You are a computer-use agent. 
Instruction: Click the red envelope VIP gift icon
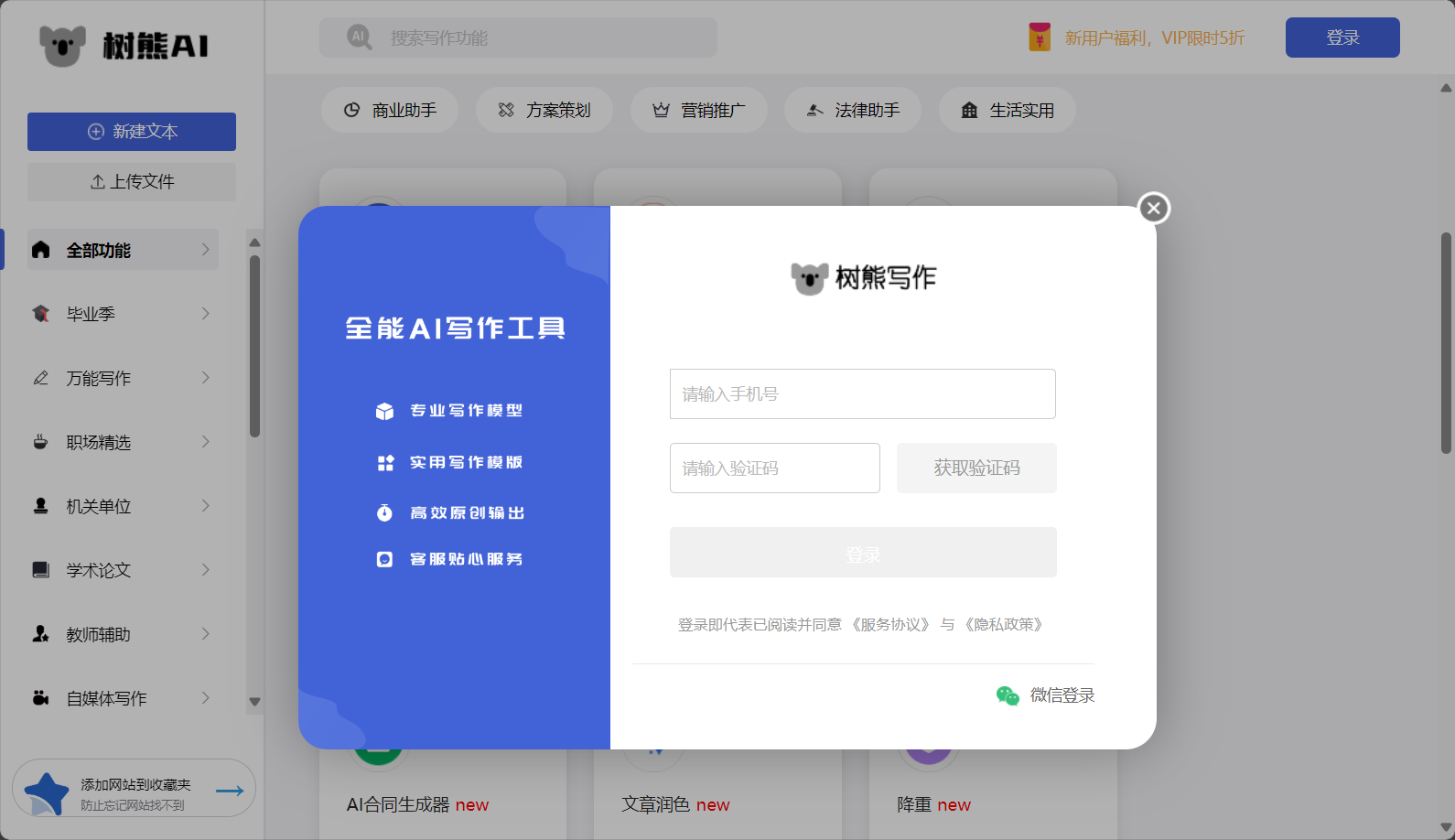pyautogui.click(x=1040, y=38)
